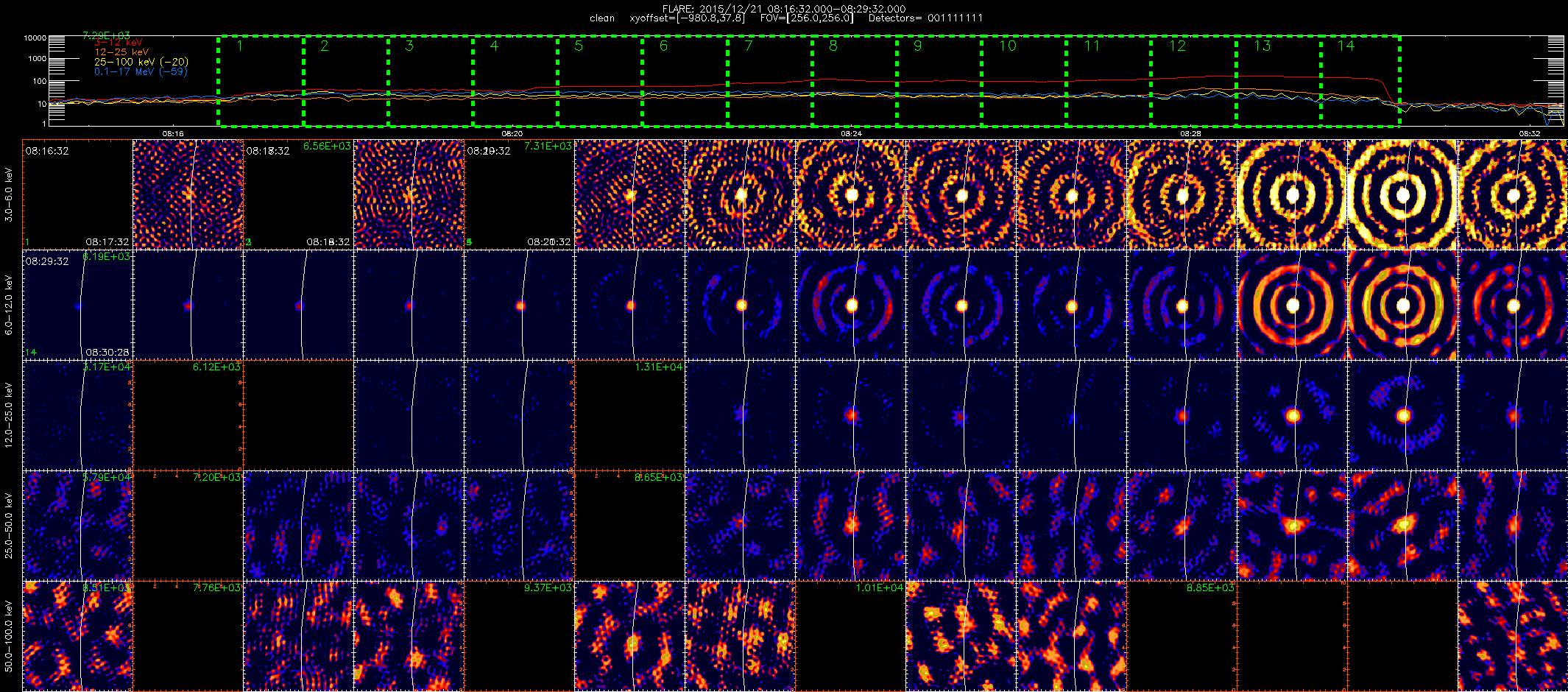Image resolution: width=1568 pixels, height=692 pixels.
Task: Click the "08:17:32" end time stamp
Action: (x=107, y=241)
